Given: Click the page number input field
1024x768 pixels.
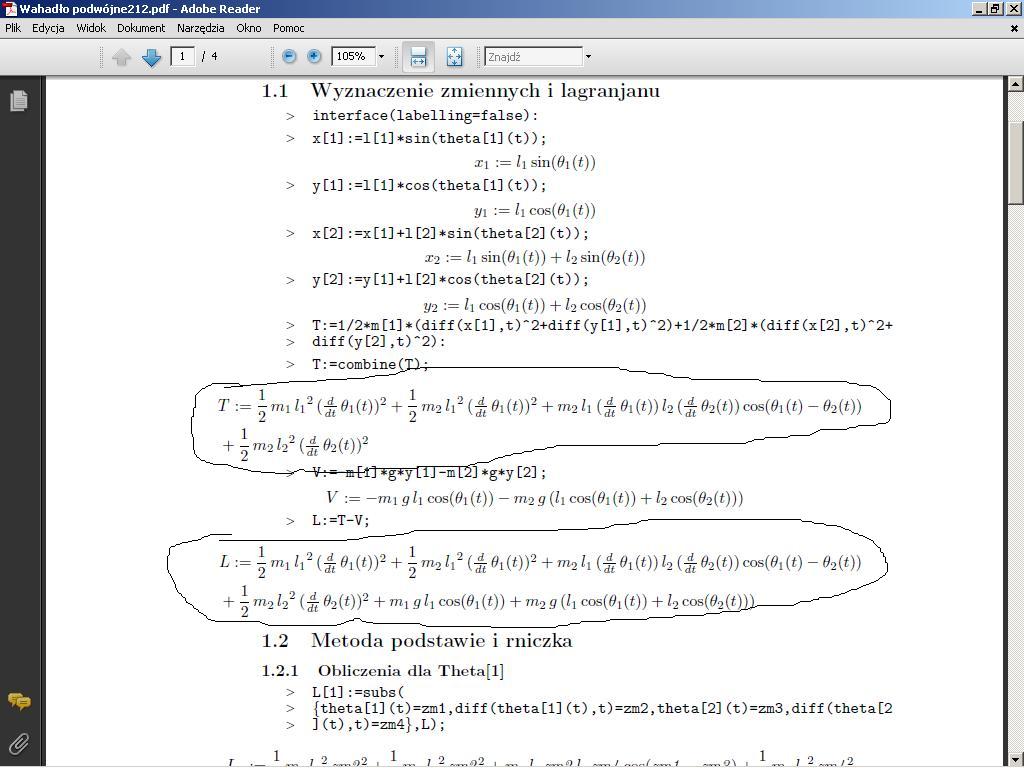Looking at the screenshot, I should [x=183, y=57].
